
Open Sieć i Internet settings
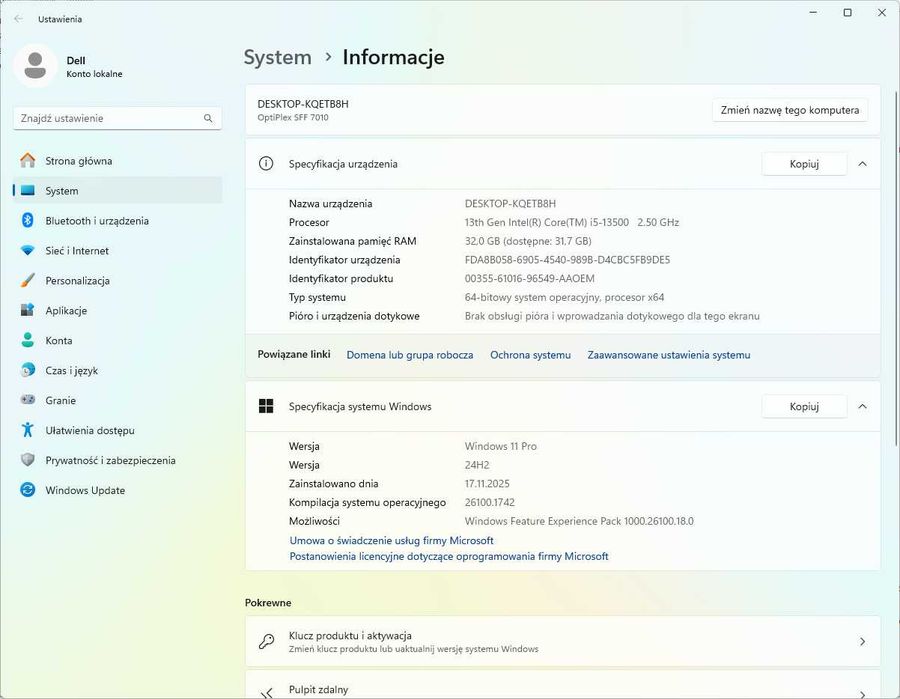click(x=77, y=251)
